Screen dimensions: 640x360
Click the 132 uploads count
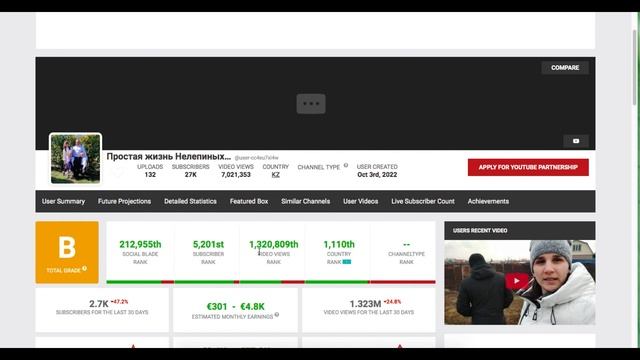(x=150, y=175)
